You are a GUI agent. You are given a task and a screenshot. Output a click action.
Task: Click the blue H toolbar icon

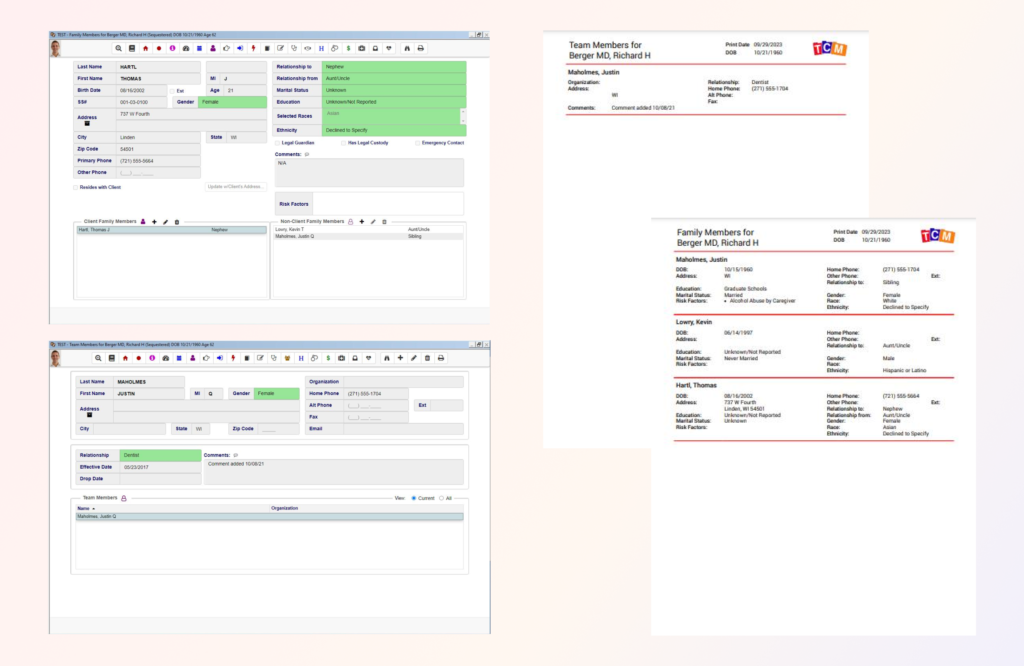pyautogui.click(x=321, y=47)
